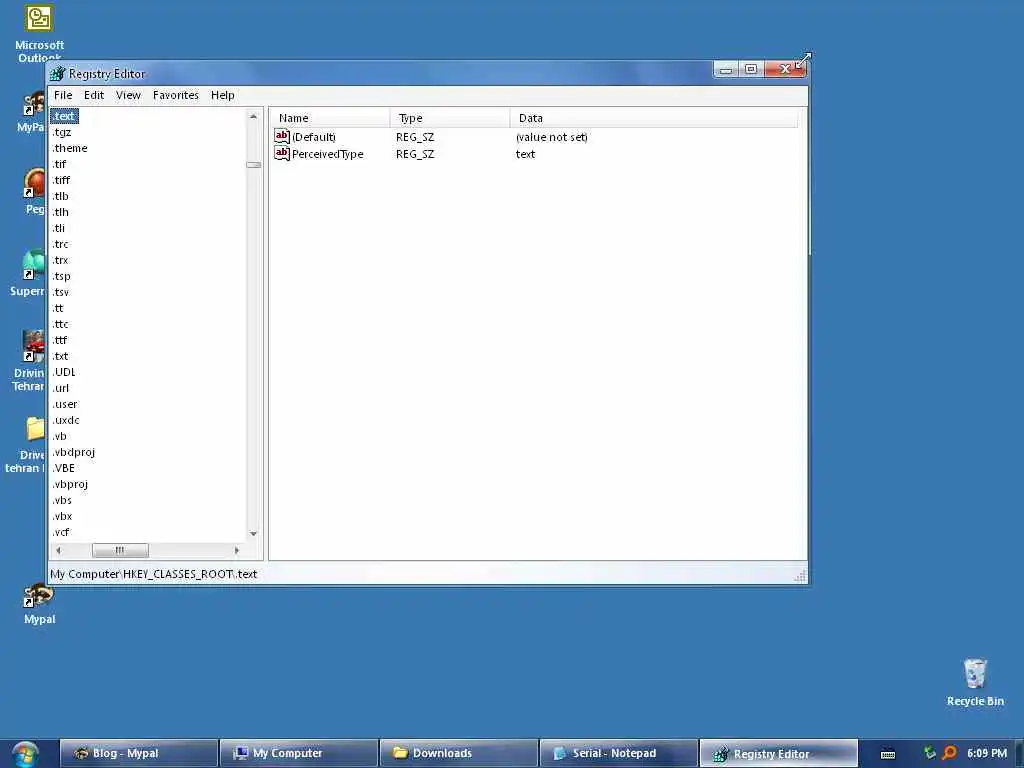Click the (Default) string value icon
The image size is (1024, 768).
click(281, 136)
